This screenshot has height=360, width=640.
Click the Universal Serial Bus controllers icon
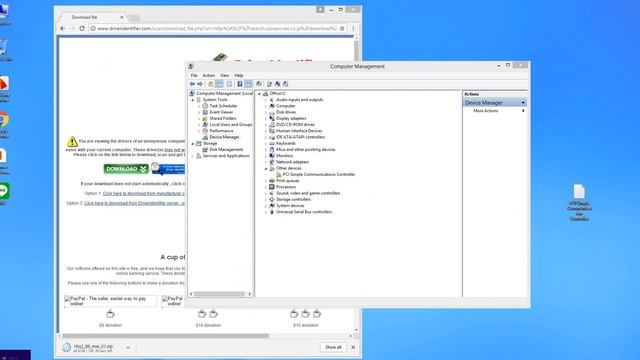click(x=272, y=212)
